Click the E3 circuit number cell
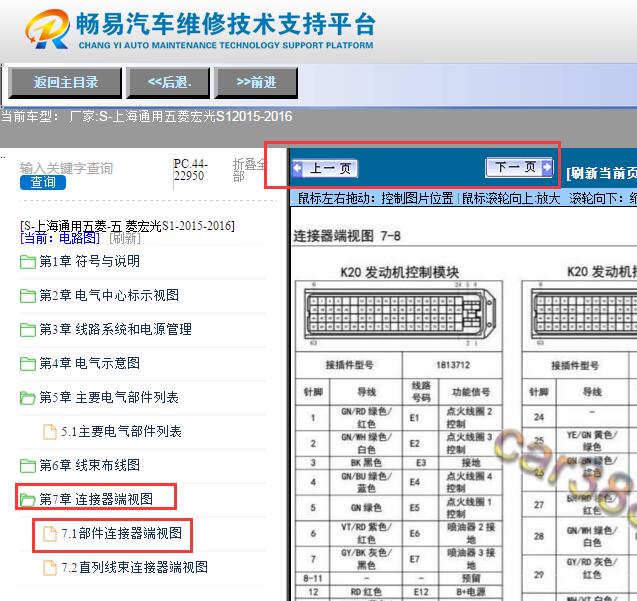This screenshot has height=601, width=637. click(x=421, y=462)
